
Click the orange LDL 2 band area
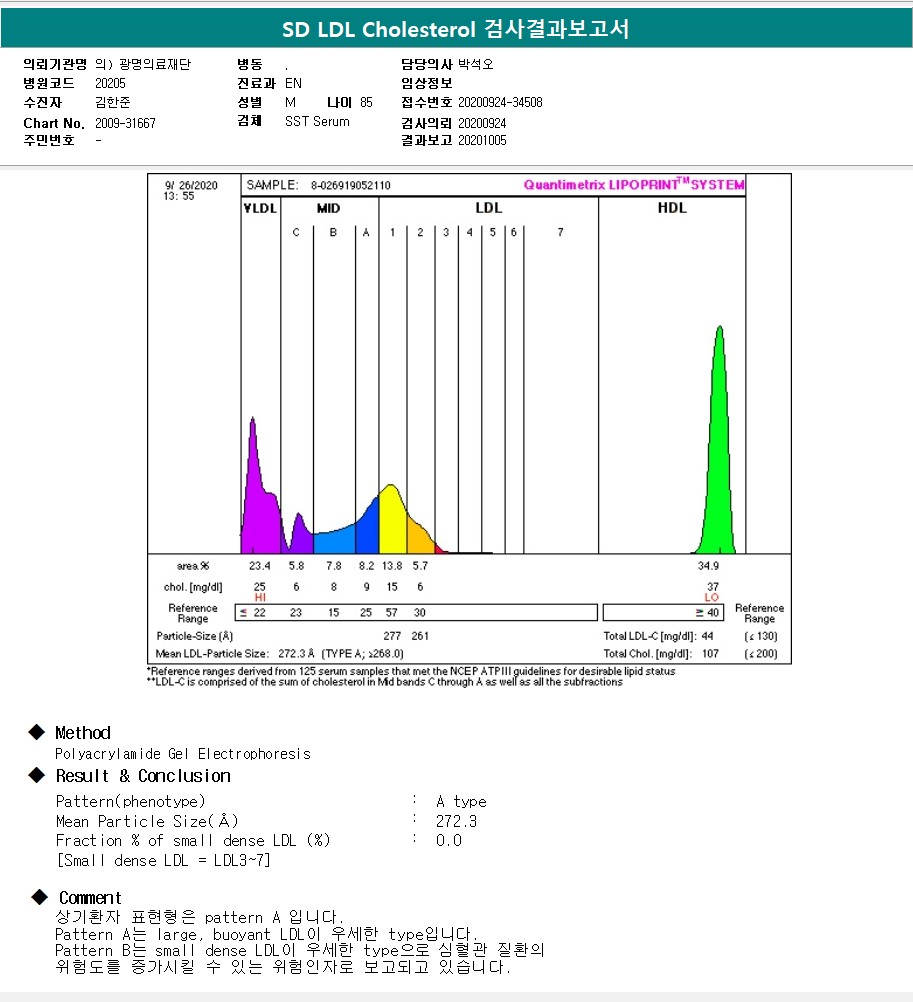[x=419, y=535]
